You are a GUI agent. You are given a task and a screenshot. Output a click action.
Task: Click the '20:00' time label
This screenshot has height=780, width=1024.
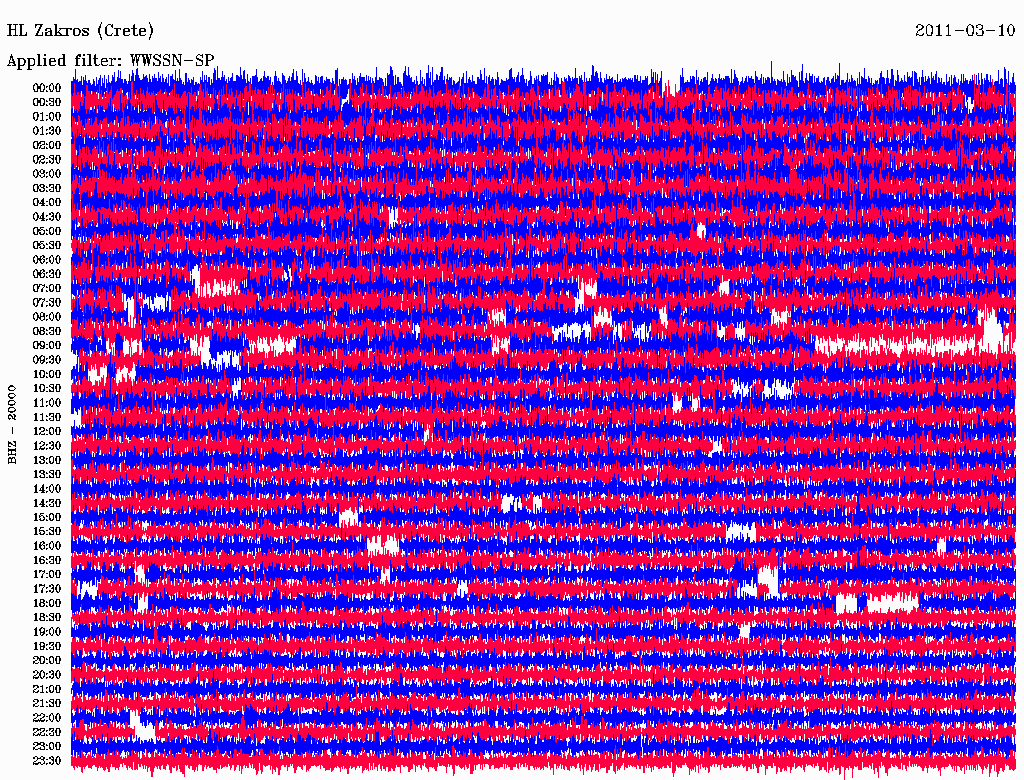(47, 660)
